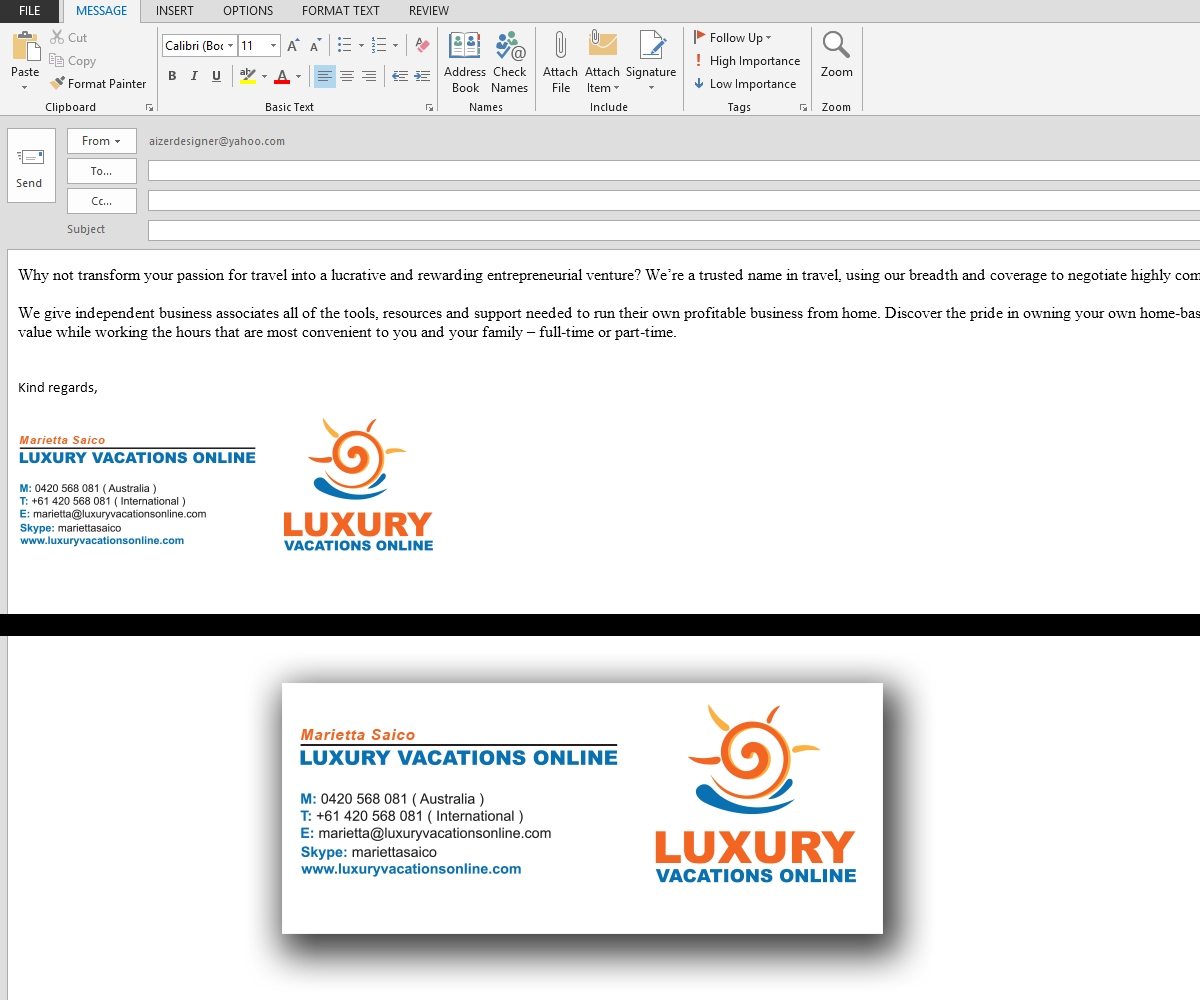Image resolution: width=1200 pixels, height=1000 pixels.
Task: Open the Basic Text dialog launcher
Action: tap(429, 107)
